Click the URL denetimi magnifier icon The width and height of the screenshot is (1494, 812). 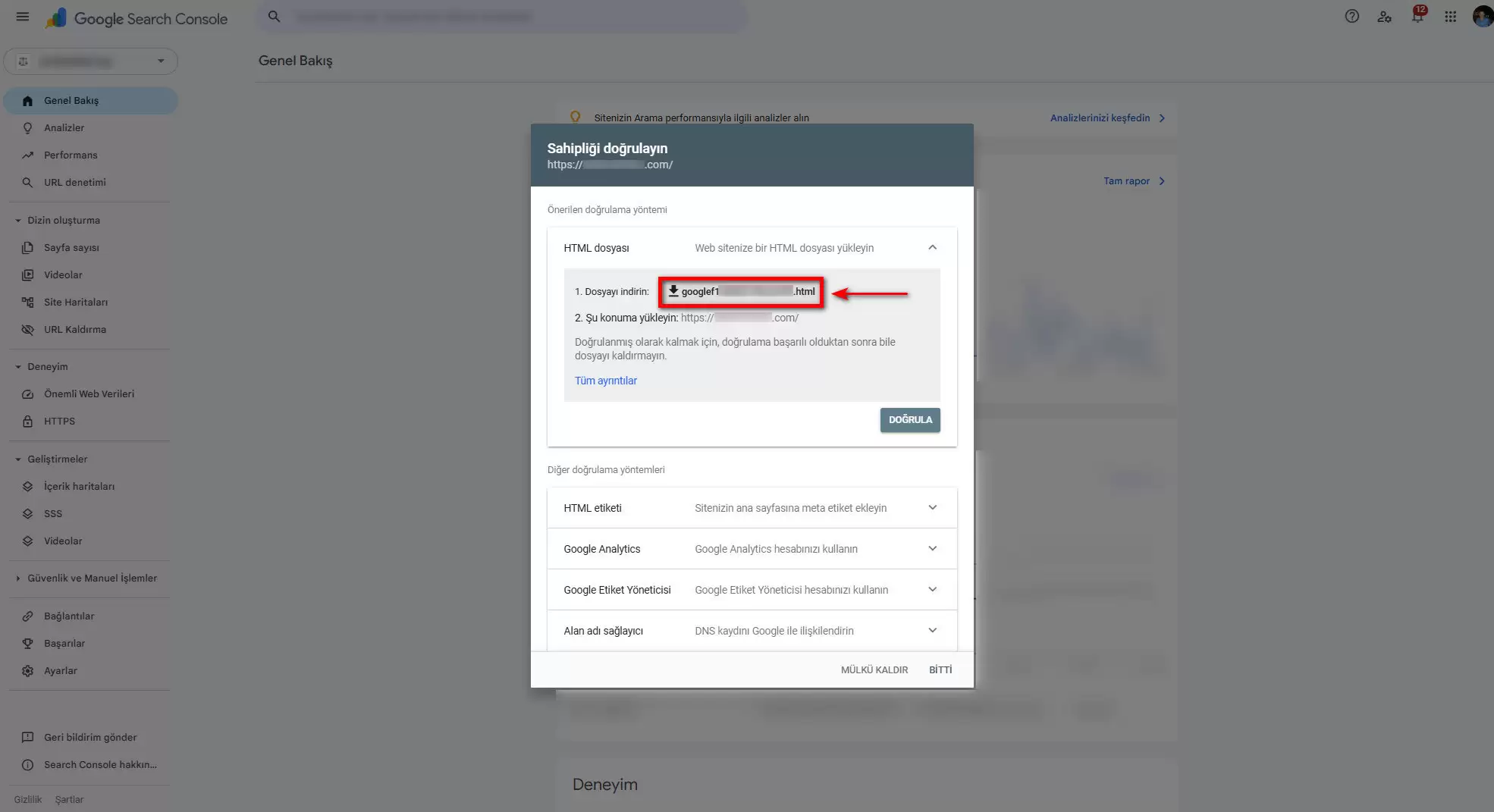28,183
